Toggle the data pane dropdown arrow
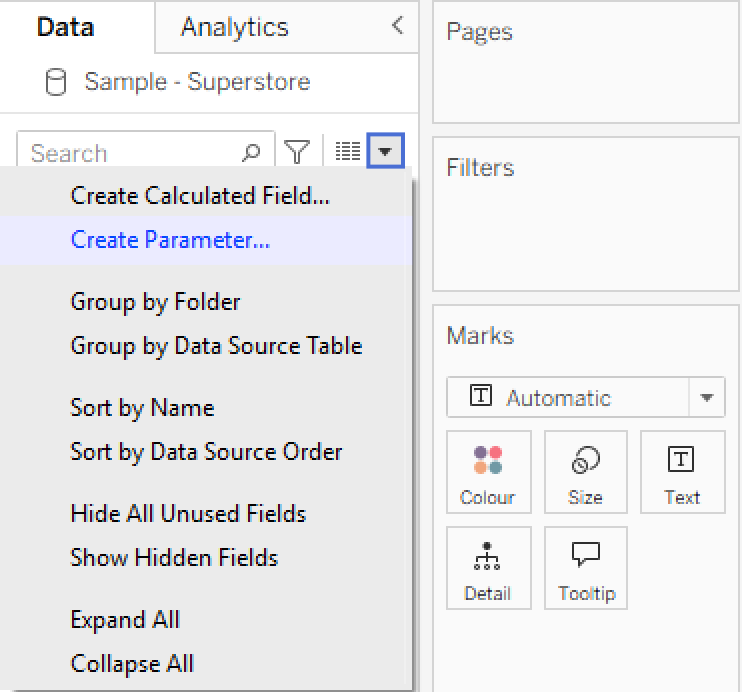This screenshot has width=742, height=692. click(385, 151)
